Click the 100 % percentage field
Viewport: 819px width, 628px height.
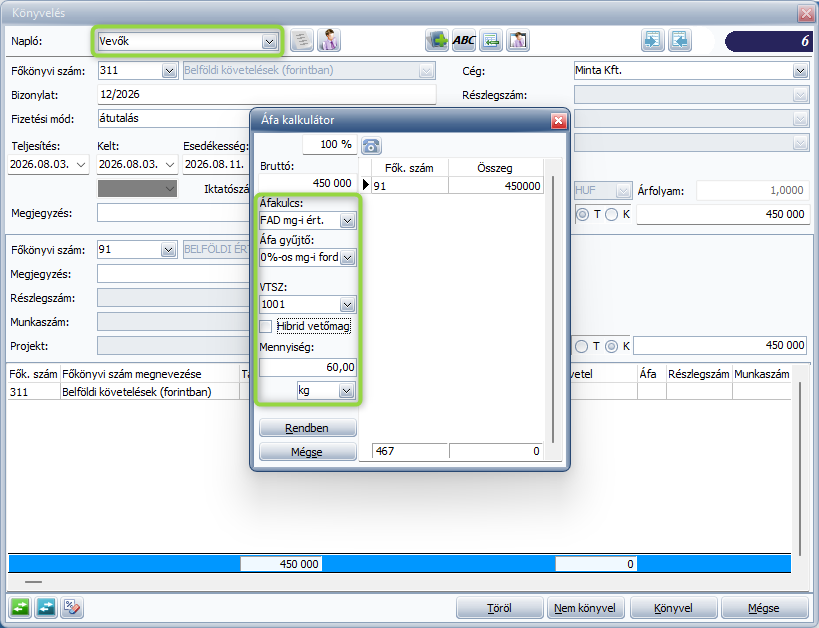(x=330, y=145)
